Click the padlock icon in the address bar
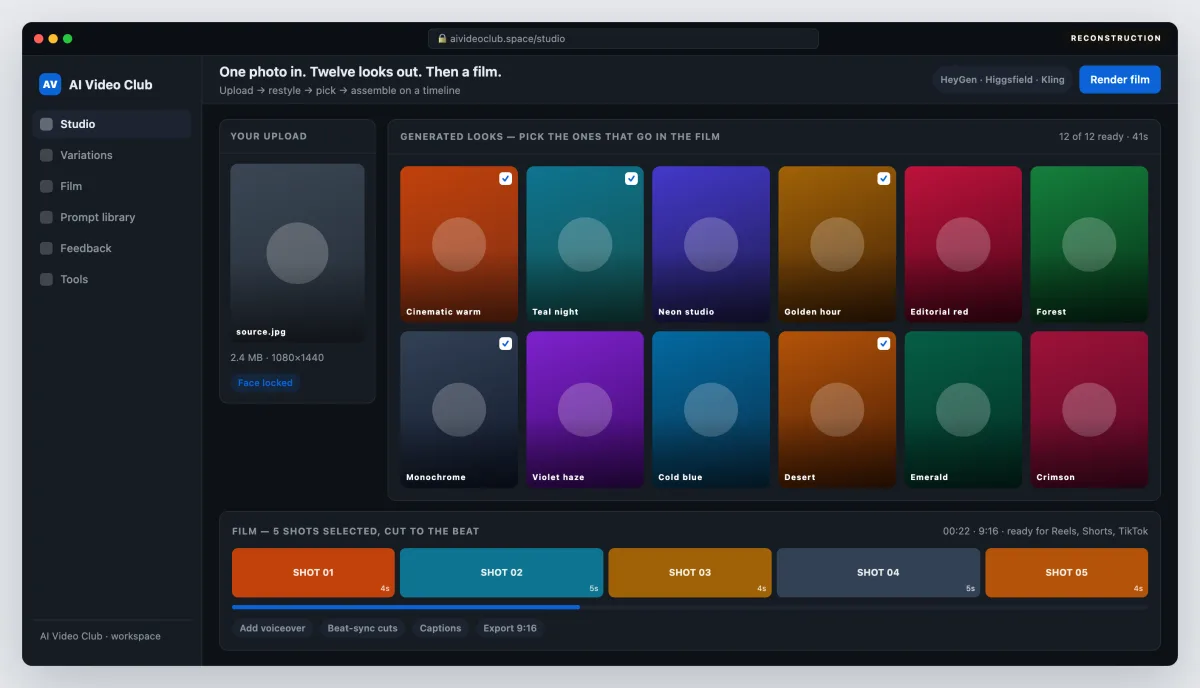The height and width of the screenshot is (688, 1200). pos(442,39)
